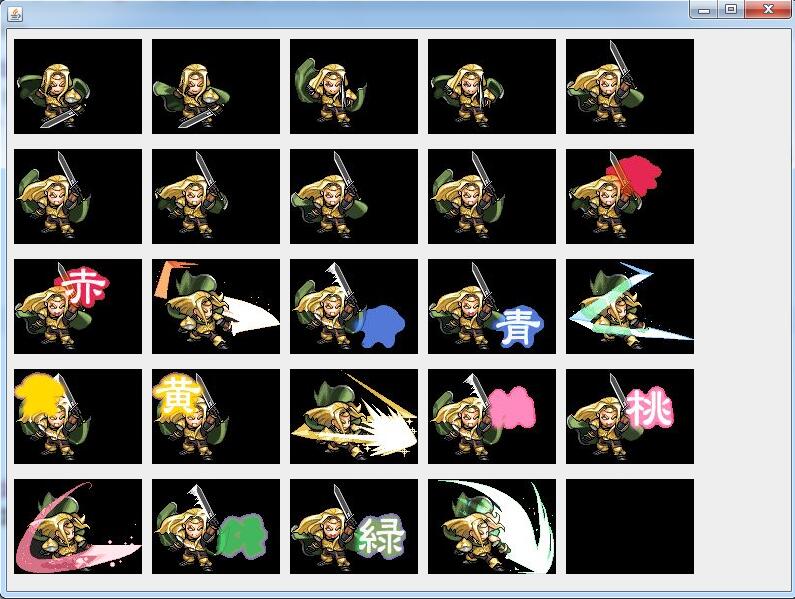Image resolution: width=795 pixels, height=599 pixels.
Task: Select the frame with plain red blob
Action: 630,196
